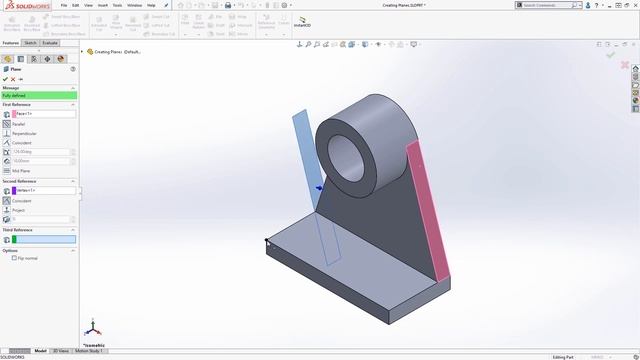
Task: Switch to ConfigurationManager panel tab
Action: (34, 59)
